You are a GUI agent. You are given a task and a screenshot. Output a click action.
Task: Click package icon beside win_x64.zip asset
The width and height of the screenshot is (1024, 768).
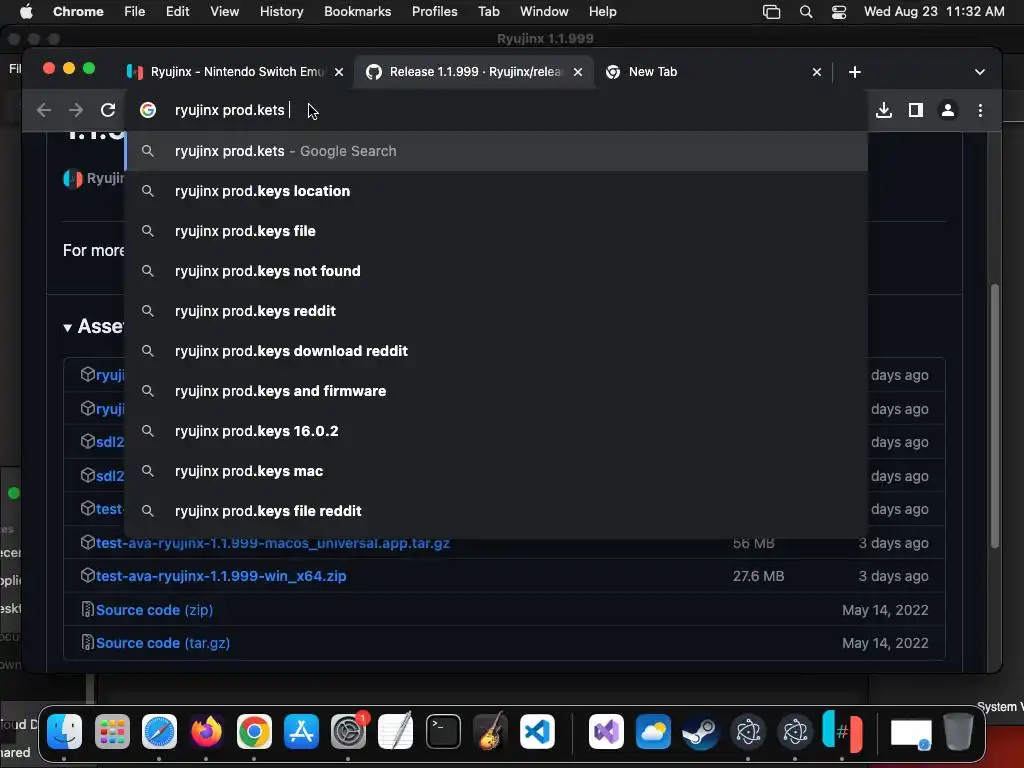(88, 576)
